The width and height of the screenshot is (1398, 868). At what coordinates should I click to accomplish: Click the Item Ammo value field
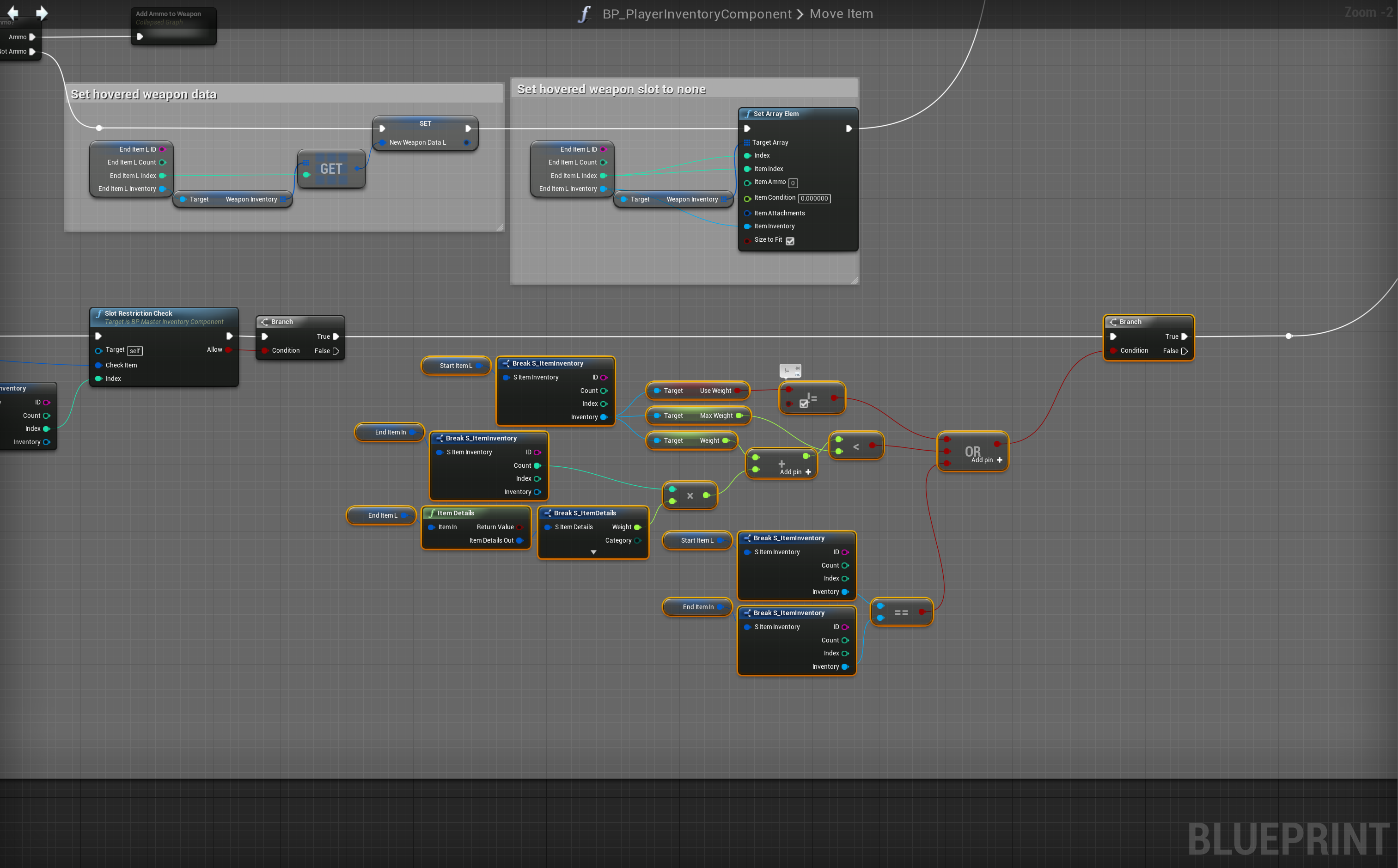(793, 183)
